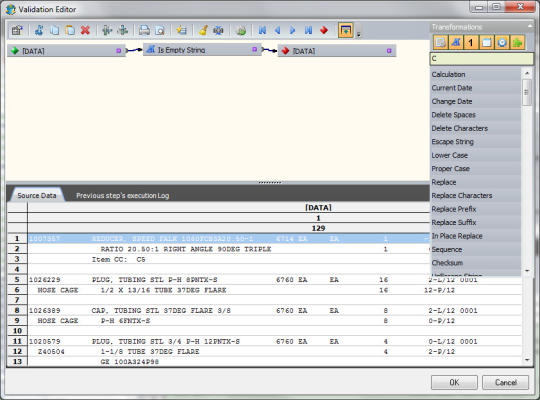
Task: Step to next record with right arrow
Action: coord(292,30)
